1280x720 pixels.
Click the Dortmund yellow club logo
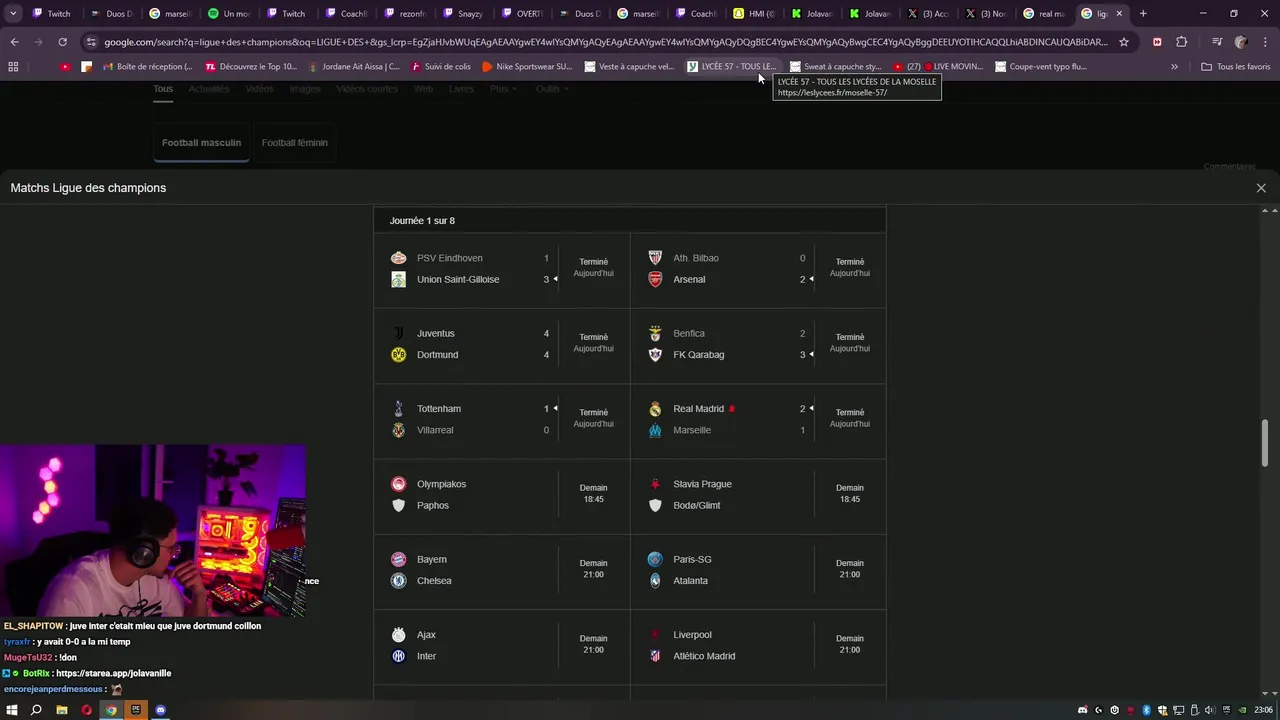coord(398,355)
